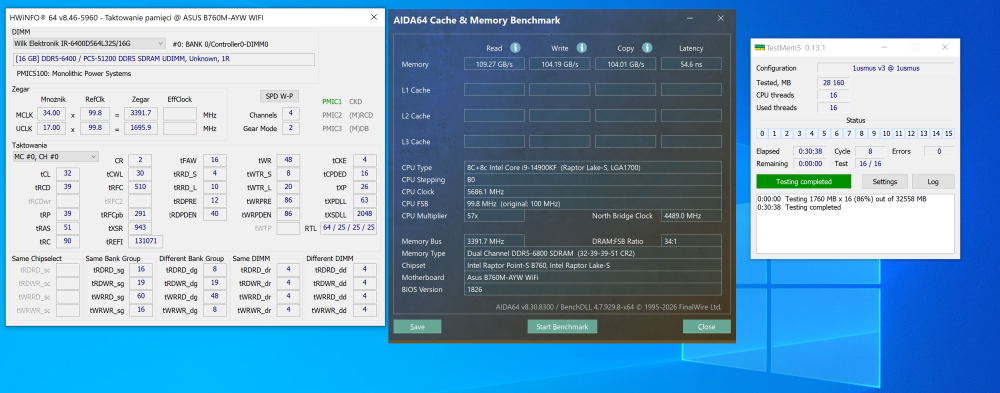Click the info icon next to Write
1000x393 pixels.
(582, 48)
